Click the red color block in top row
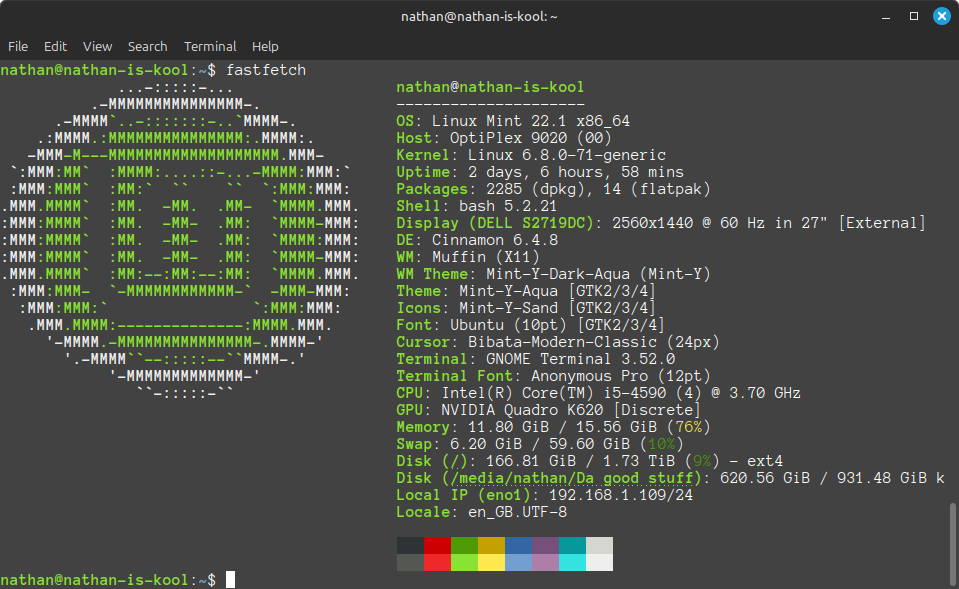The height and width of the screenshot is (589, 959). pyautogui.click(x=437, y=546)
